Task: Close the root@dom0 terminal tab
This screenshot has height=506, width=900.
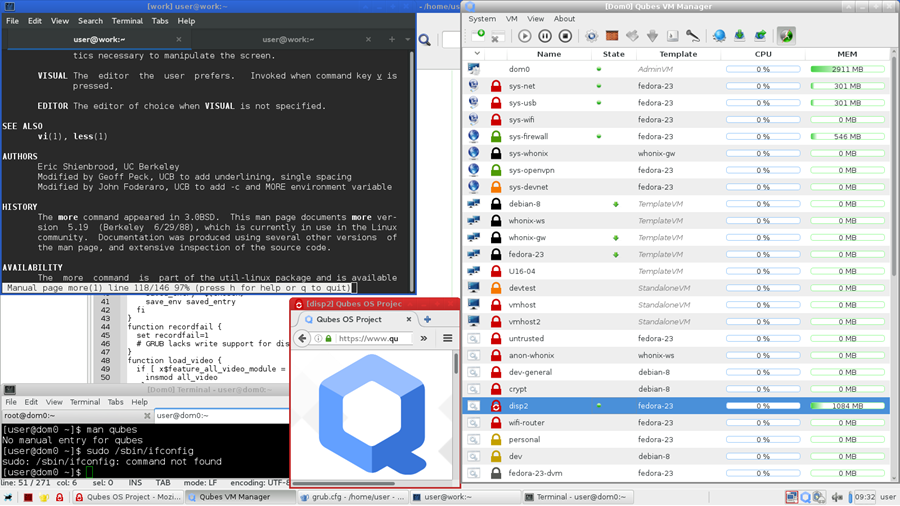Action: [147, 415]
